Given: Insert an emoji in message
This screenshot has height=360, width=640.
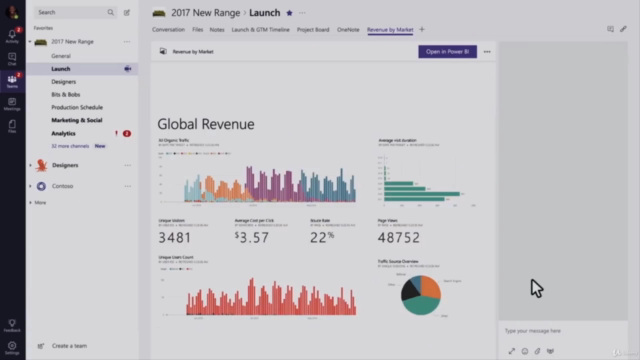Looking at the screenshot, I should click(525, 351).
